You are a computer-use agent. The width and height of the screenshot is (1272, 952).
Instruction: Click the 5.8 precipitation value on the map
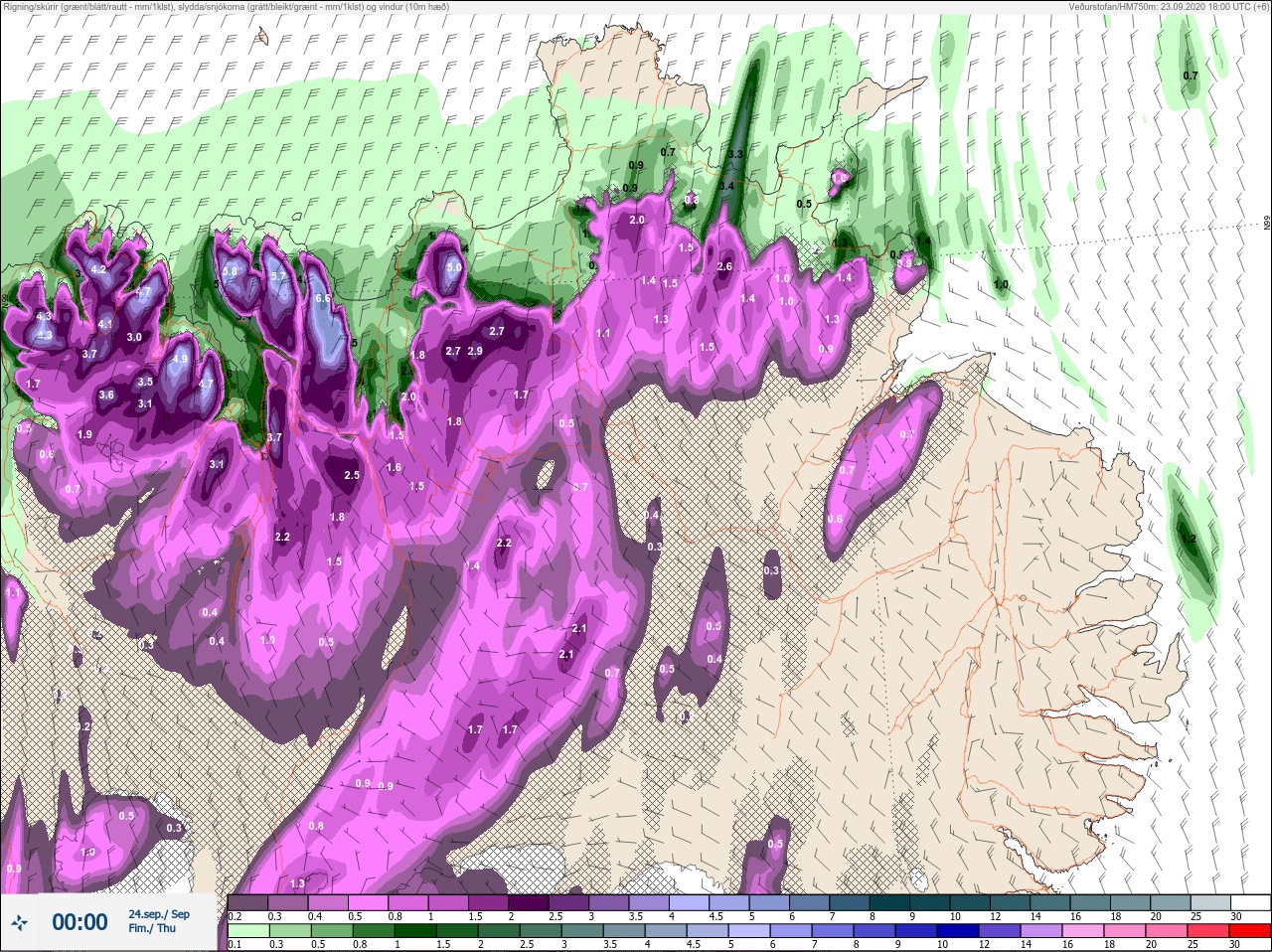(x=231, y=271)
